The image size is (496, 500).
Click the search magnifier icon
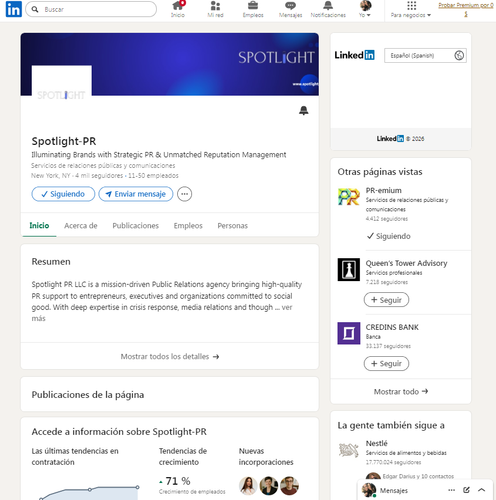(x=35, y=9)
